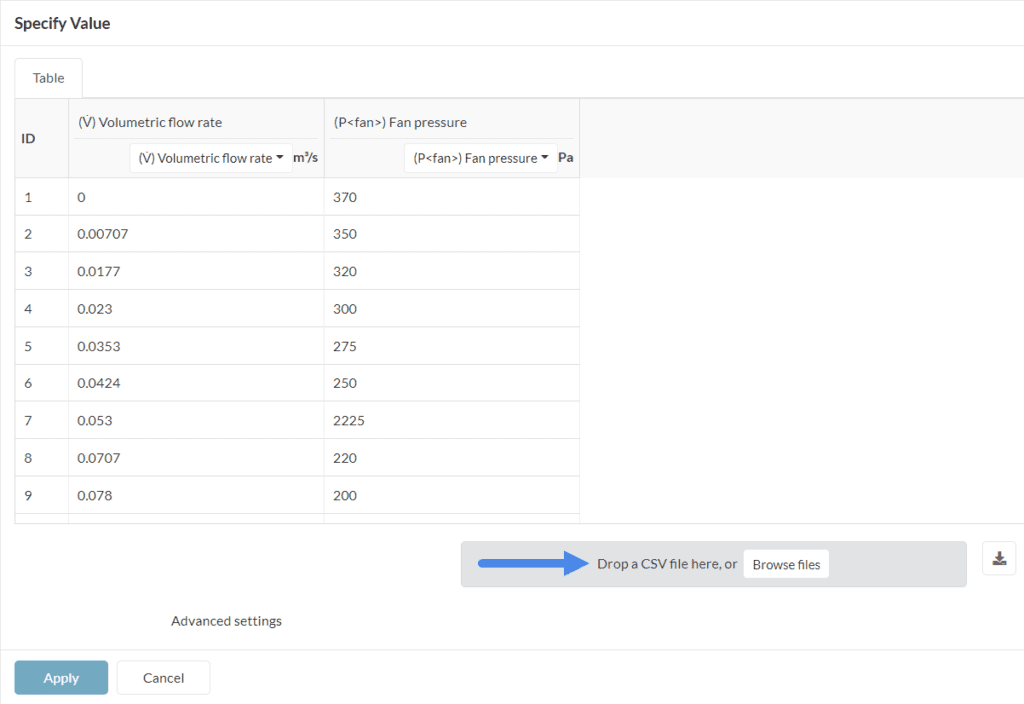
Task: Click the fan pressure cell showing 220
Action: click(x=451, y=458)
